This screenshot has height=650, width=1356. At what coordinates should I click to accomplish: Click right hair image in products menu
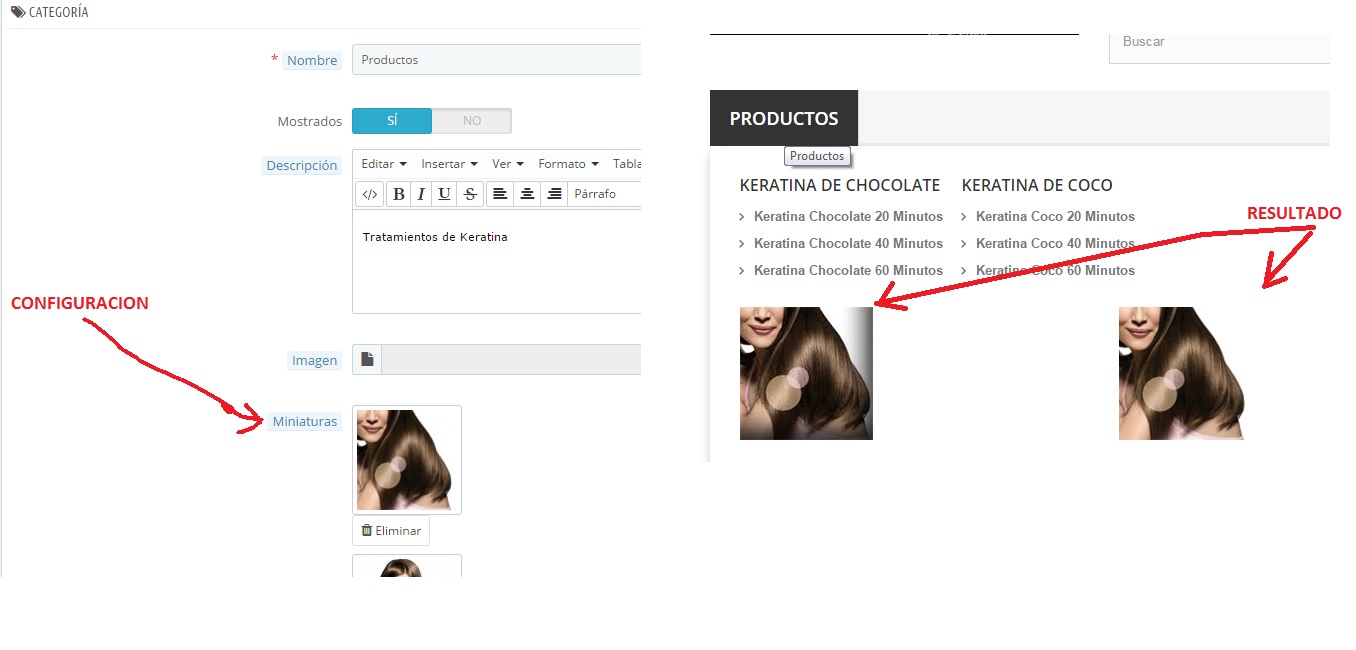click(x=1184, y=373)
